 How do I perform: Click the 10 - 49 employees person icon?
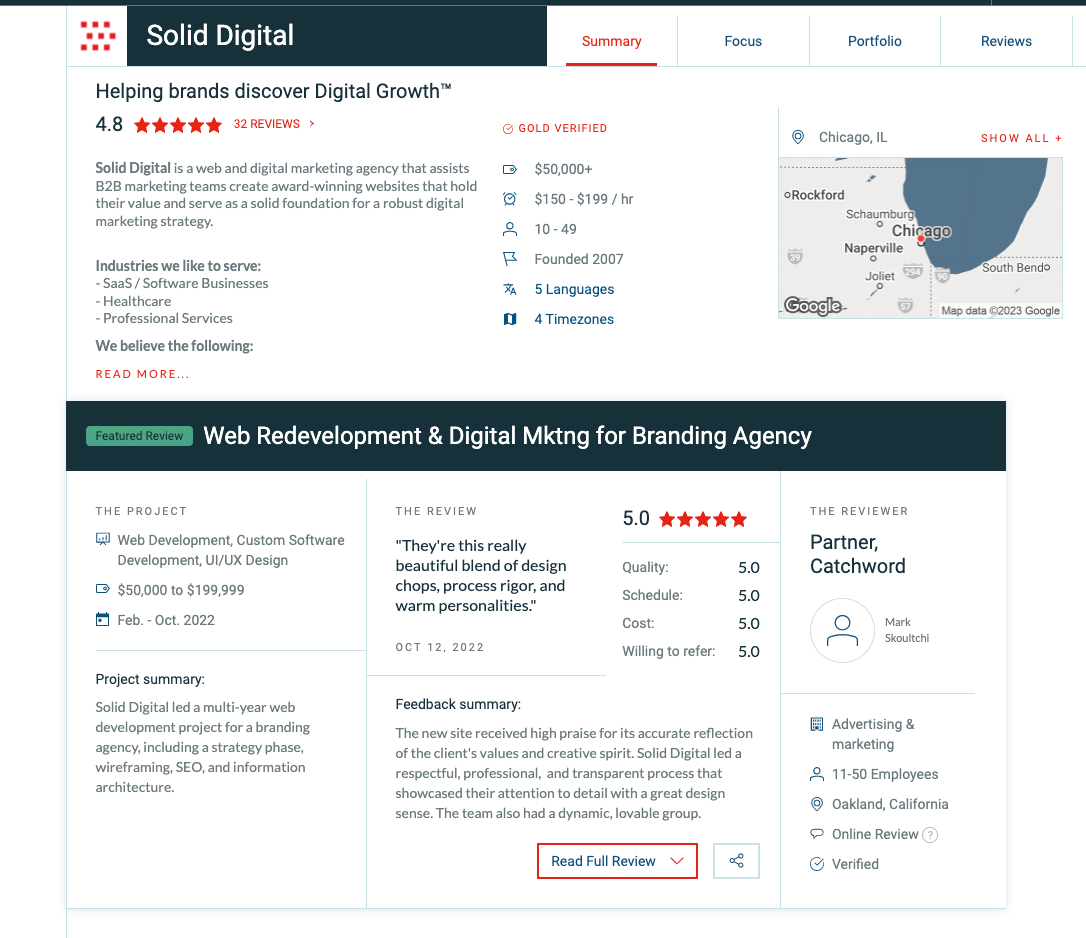point(510,229)
